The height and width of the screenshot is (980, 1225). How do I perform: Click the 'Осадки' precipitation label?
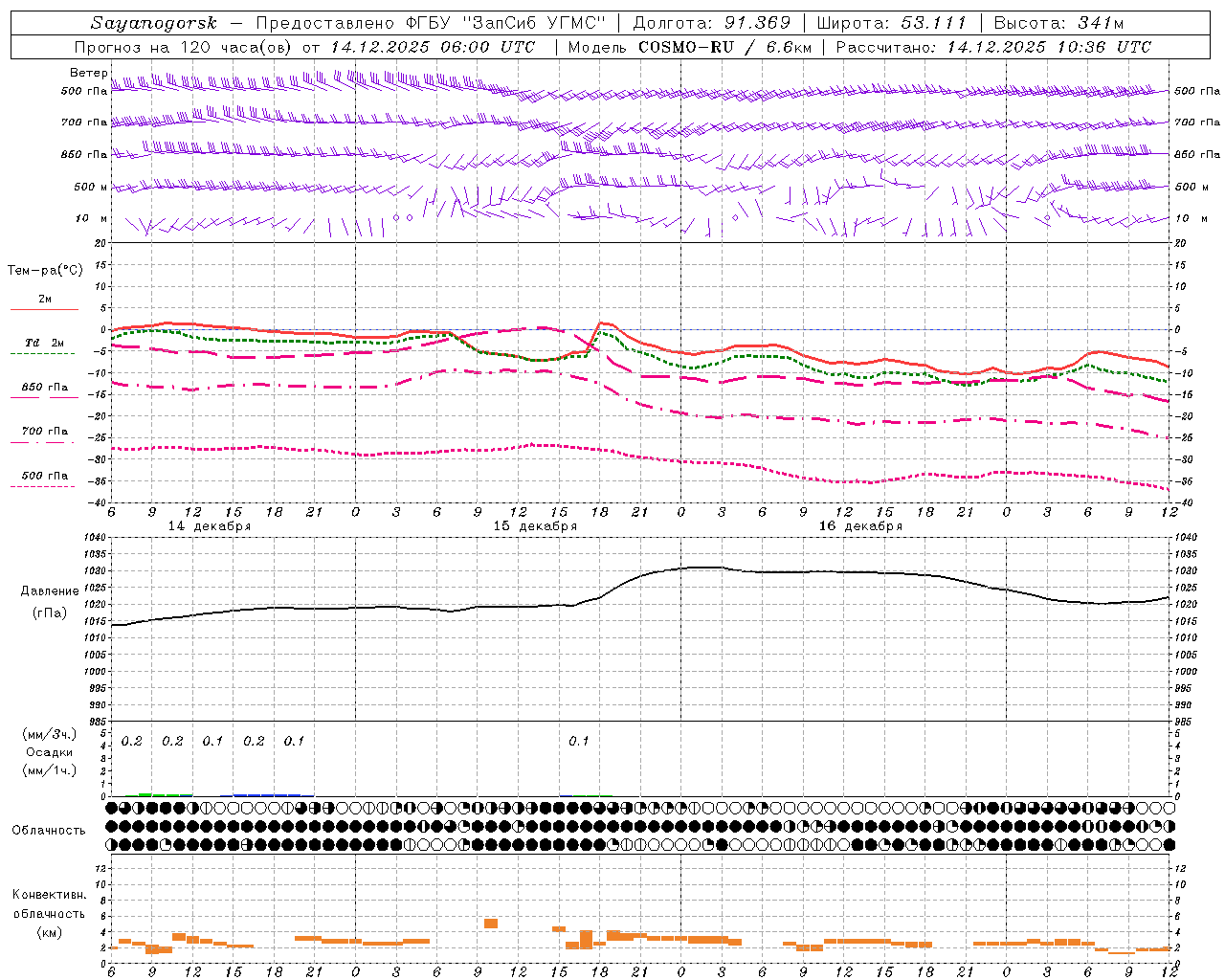(49, 752)
